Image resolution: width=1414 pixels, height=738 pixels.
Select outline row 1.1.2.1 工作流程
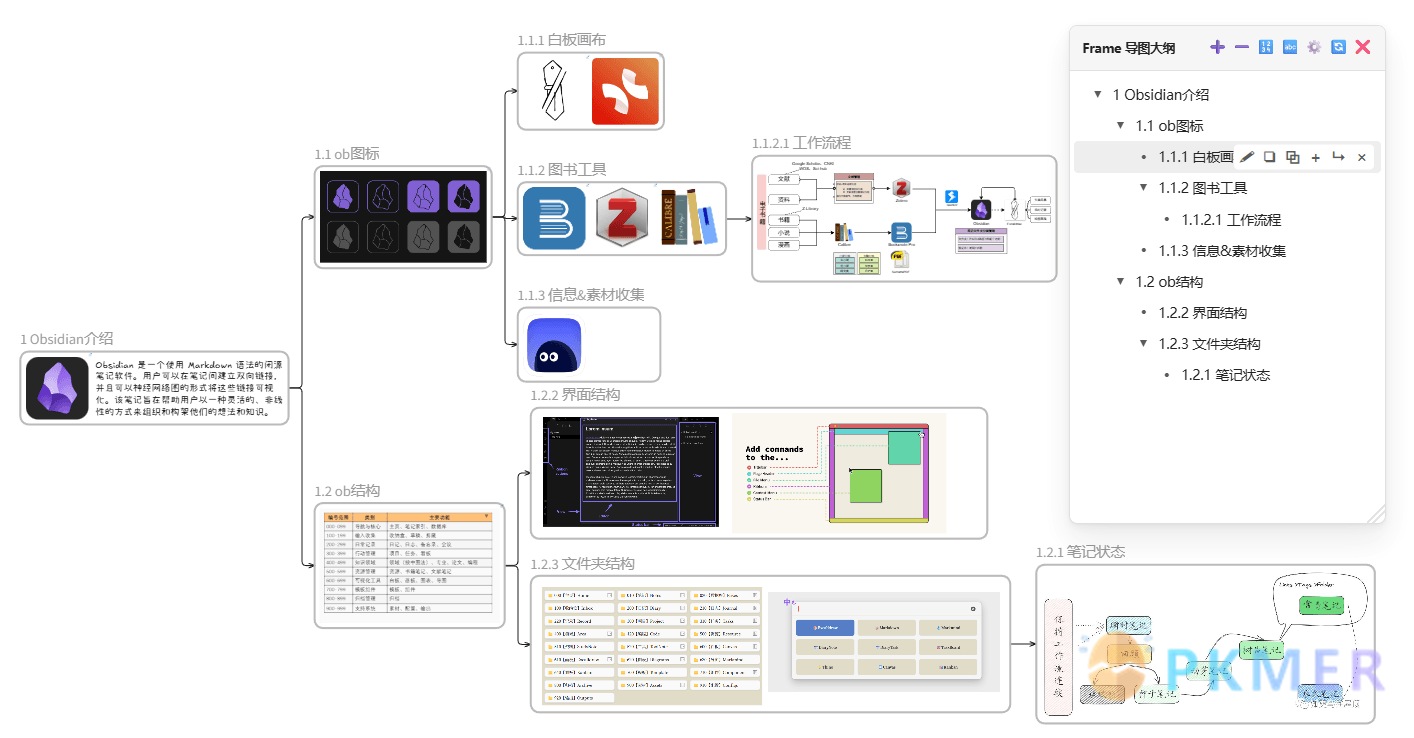(x=1231, y=220)
